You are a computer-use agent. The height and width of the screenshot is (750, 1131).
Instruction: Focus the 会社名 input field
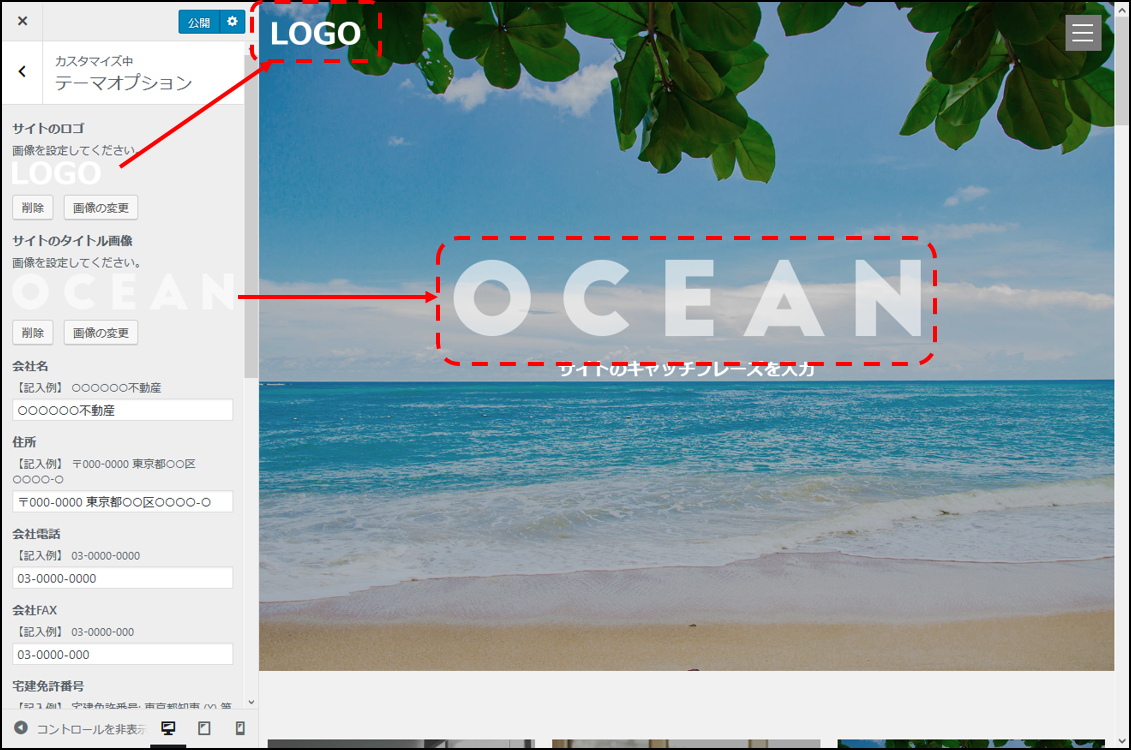[x=123, y=410]
